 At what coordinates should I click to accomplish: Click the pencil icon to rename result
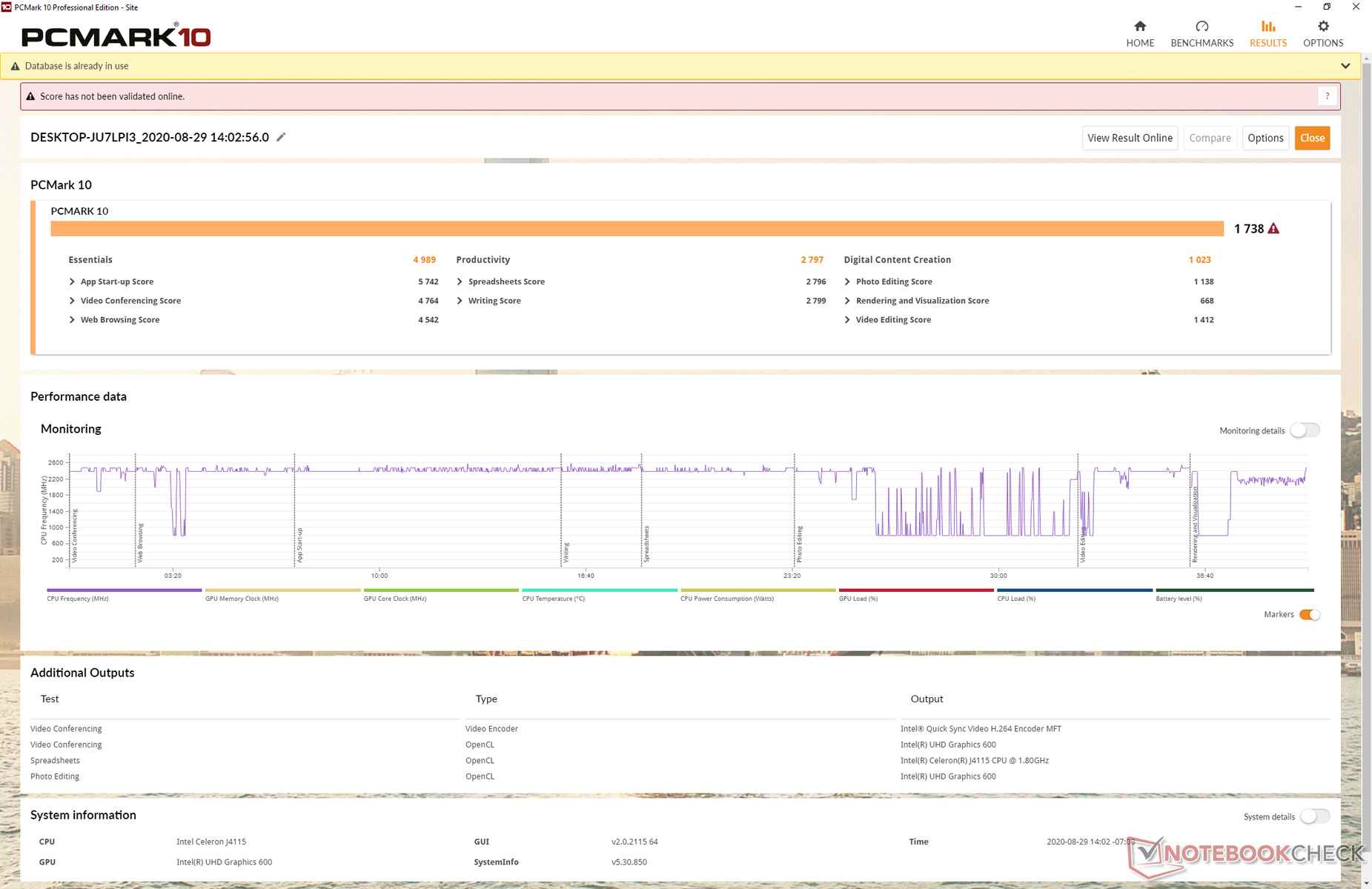pos(281,137)
